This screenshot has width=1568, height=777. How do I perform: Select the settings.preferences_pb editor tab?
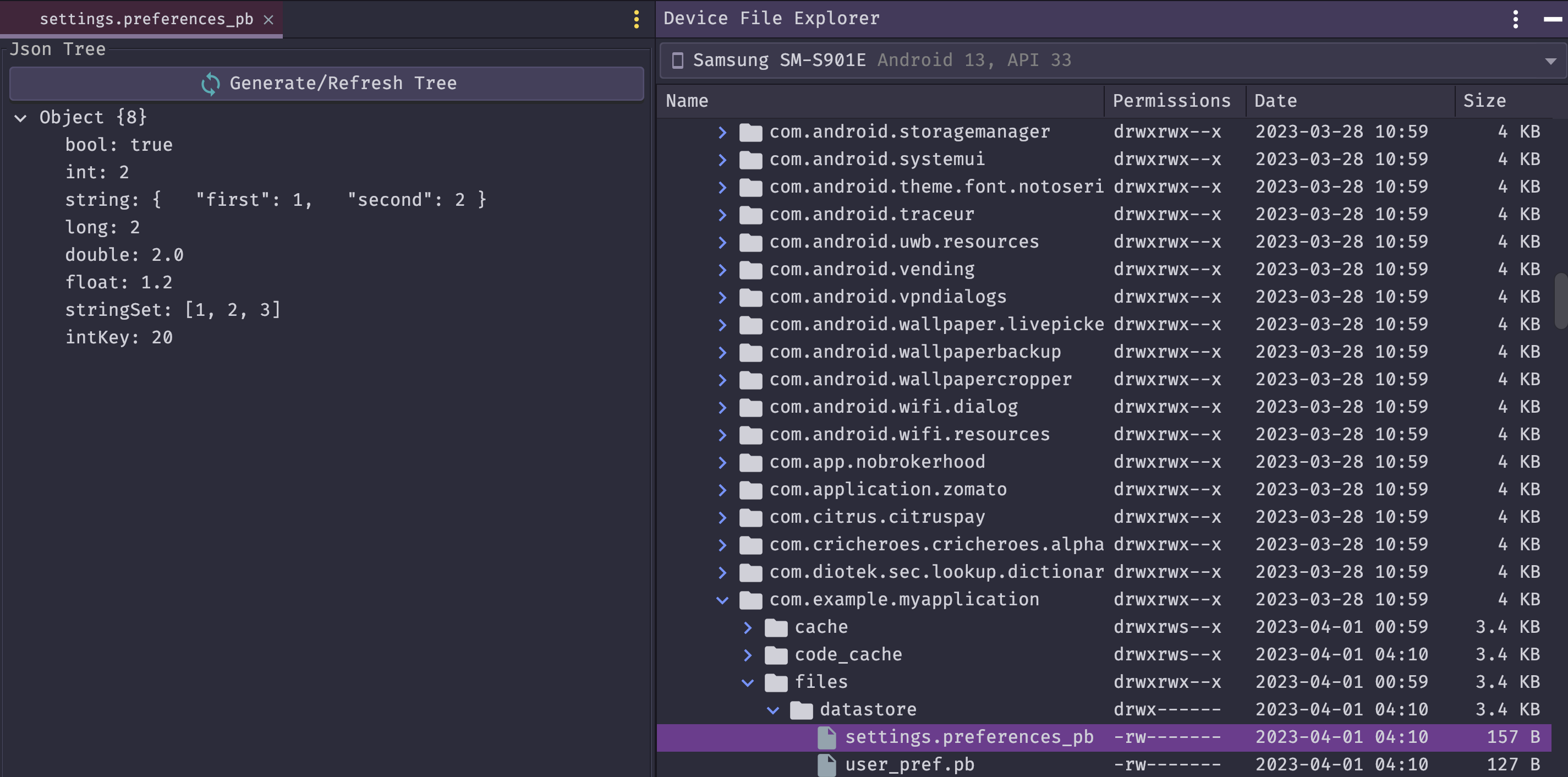[x=146, y=19]
